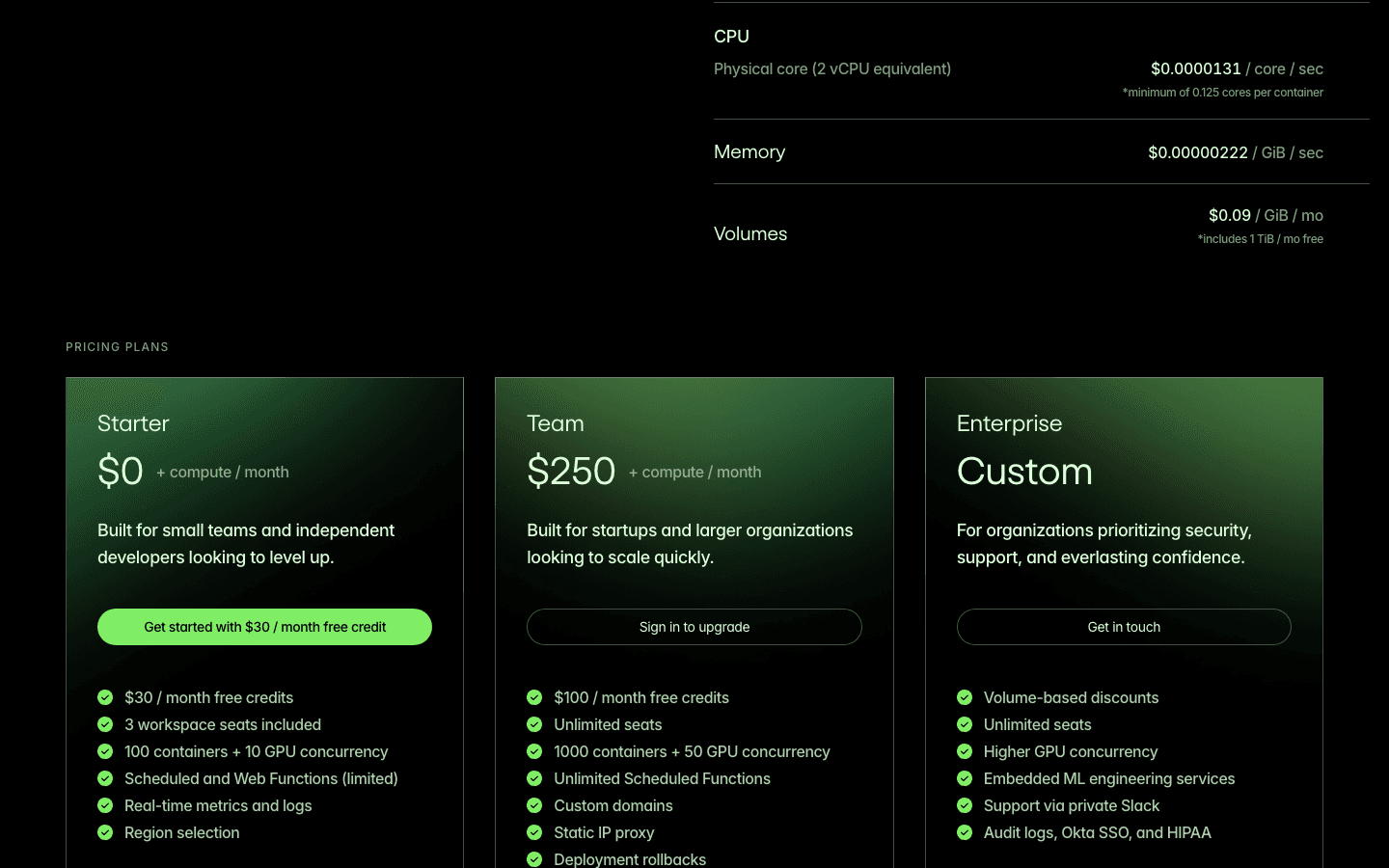Click checkmark icon beside Higher GPU concurrency
This screenshot has width=1389, height=868.
(965, 751)
